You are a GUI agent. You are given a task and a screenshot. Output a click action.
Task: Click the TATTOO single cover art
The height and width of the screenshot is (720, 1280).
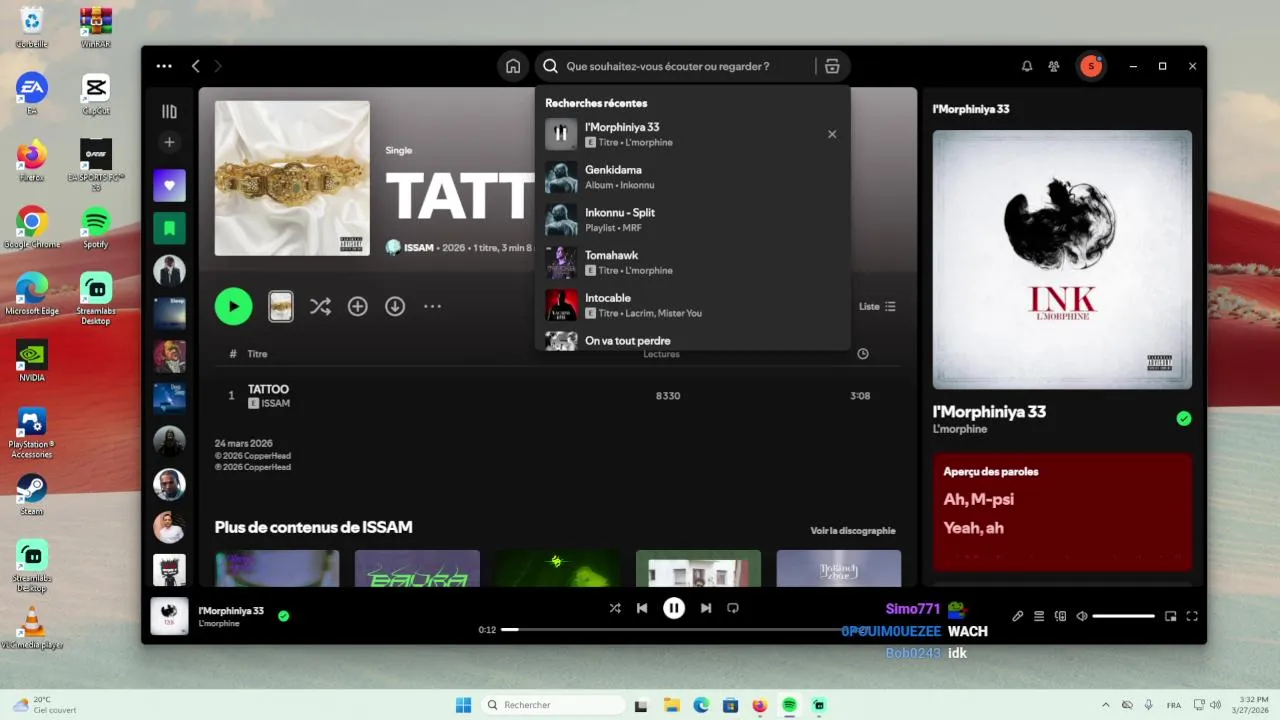point(292,178)
